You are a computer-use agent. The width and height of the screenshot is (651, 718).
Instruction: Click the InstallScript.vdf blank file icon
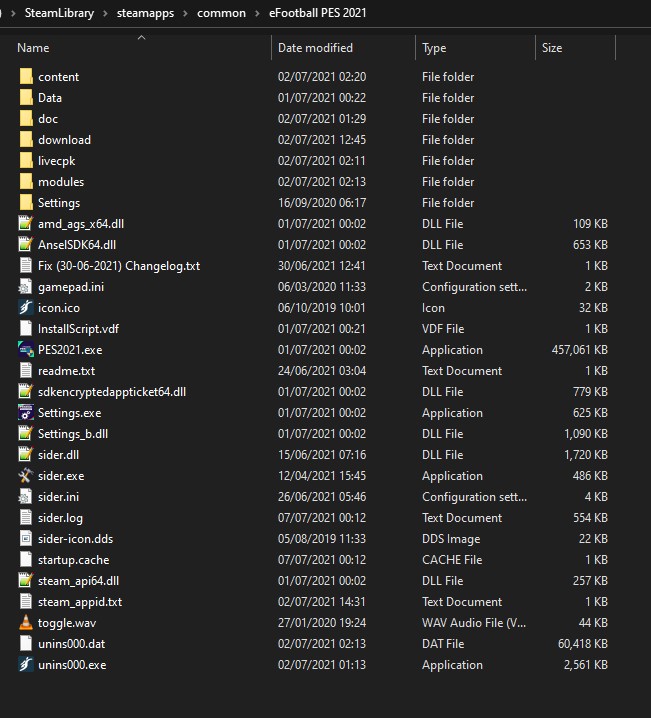(x=26, y=328)
